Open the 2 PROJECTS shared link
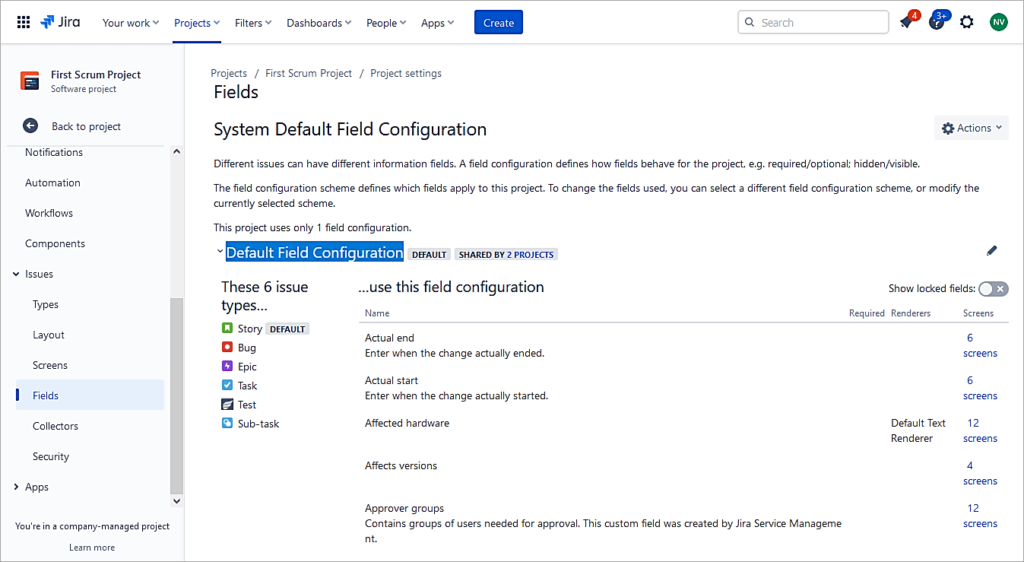1024x562 pixels. [x=530, y=255]
